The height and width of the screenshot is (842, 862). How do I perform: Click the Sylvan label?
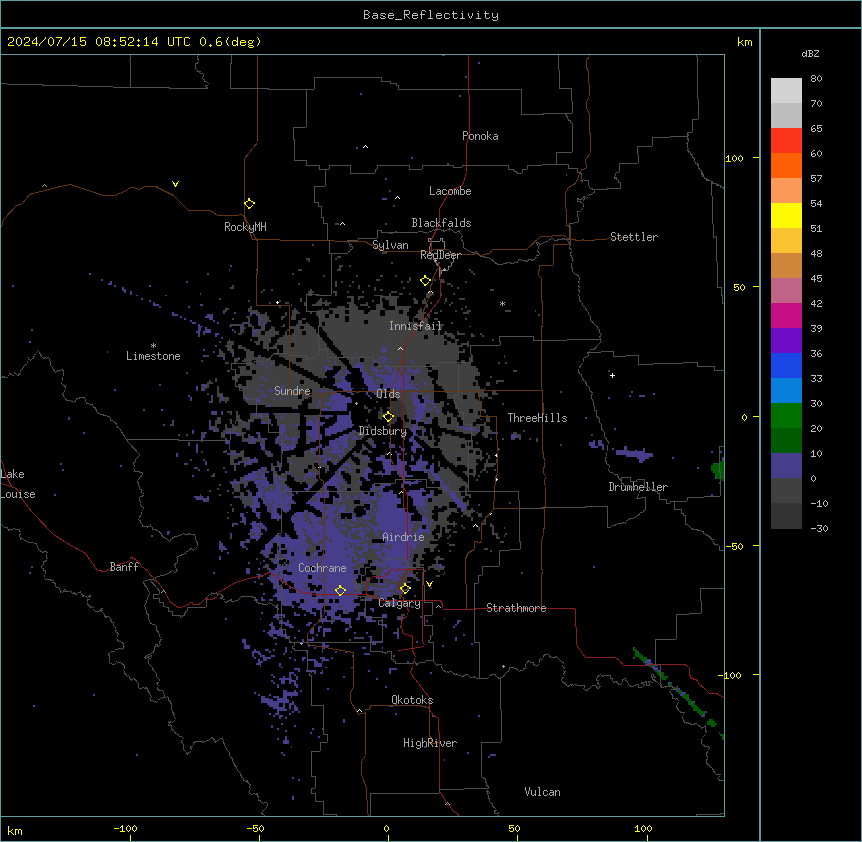390,245
